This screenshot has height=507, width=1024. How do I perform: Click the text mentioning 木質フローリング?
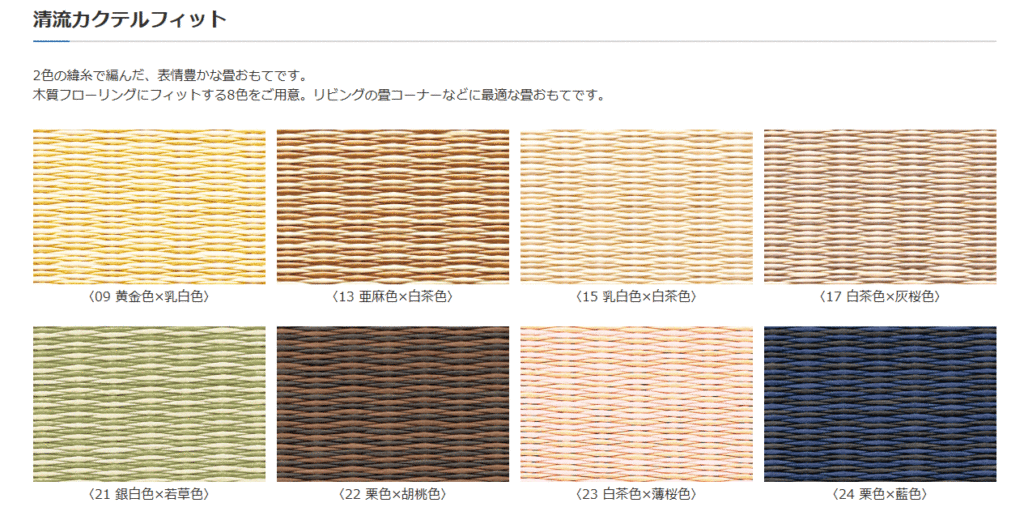[x=318, y=95]
